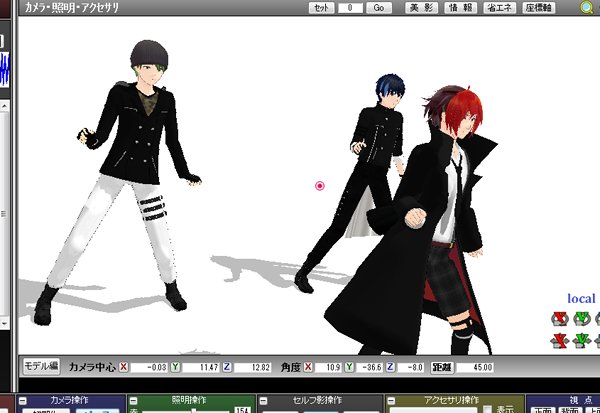
Task: Click camera center X field showing -0.03
Action: click(149, 367)
